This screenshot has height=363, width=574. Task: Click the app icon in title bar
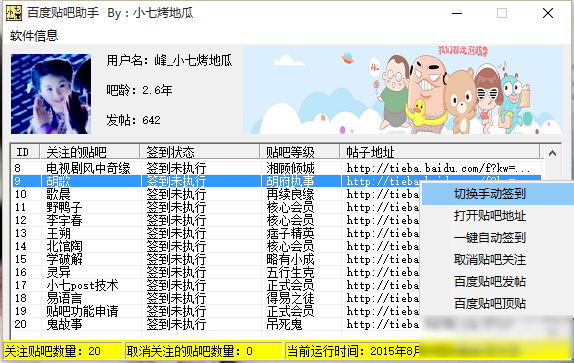pyautogui.click(x=14, y=13)
